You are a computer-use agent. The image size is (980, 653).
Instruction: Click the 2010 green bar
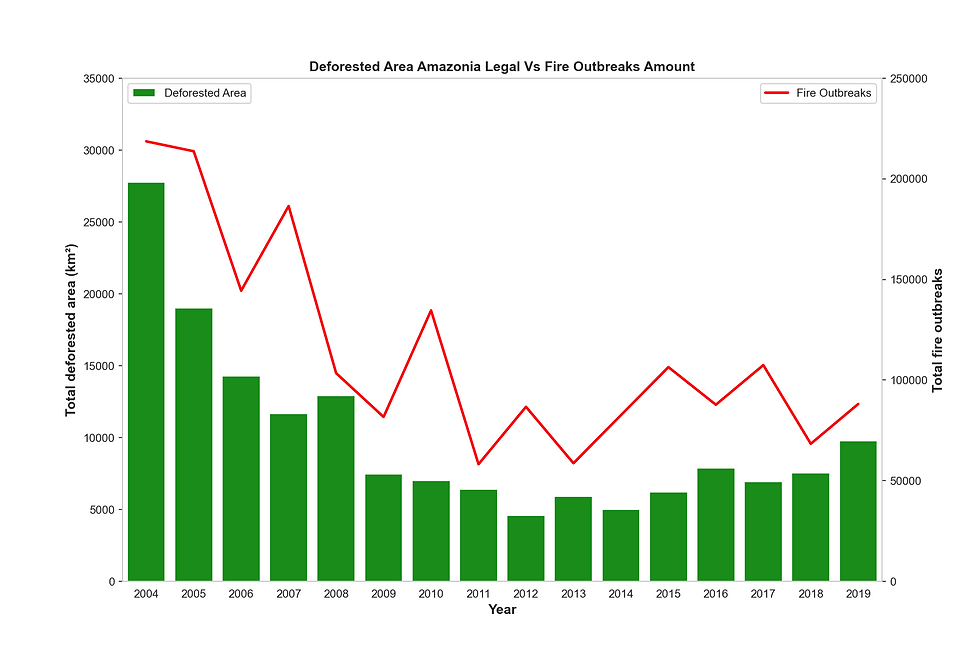(431, 531)
